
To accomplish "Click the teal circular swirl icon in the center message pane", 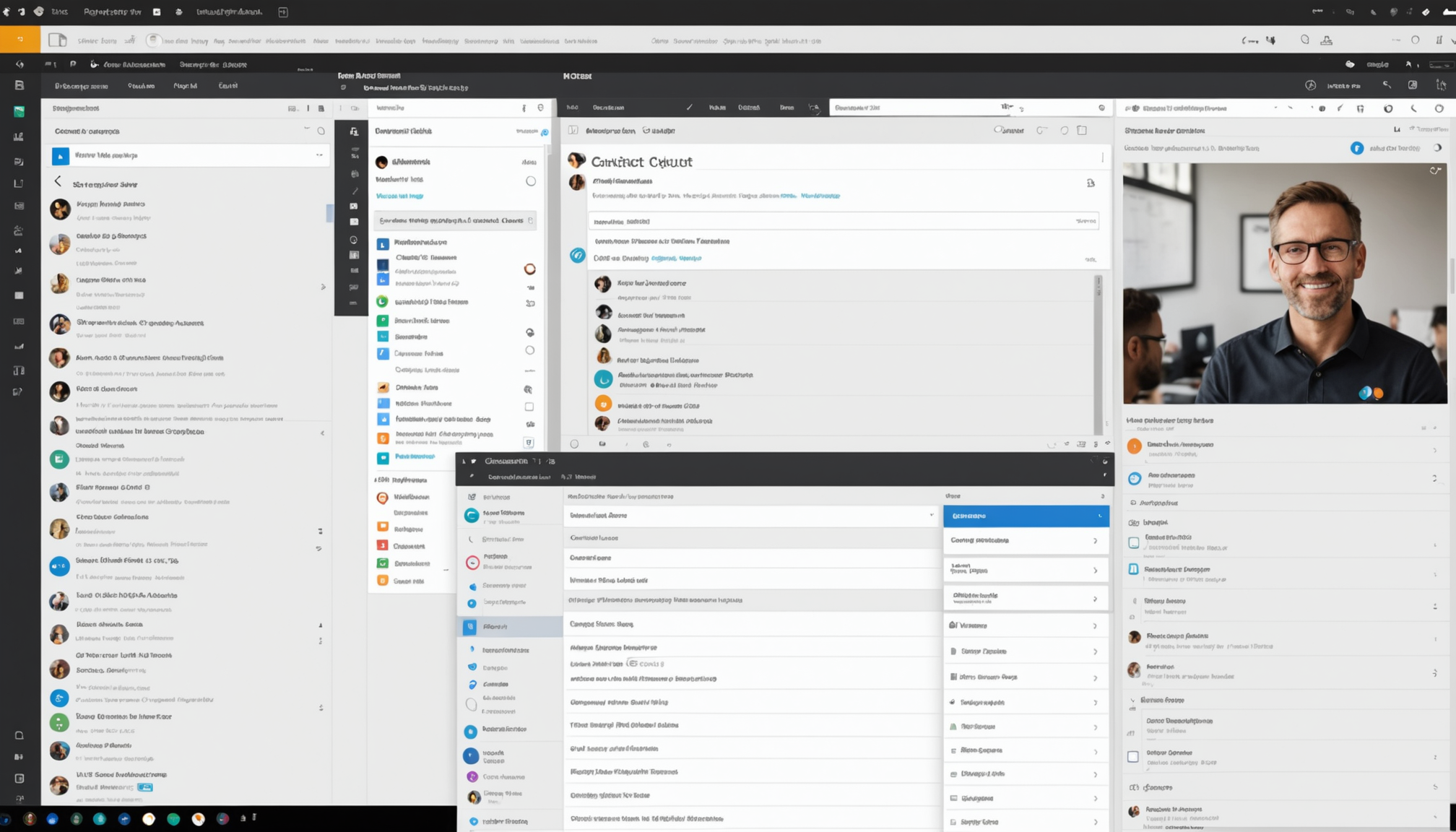I will coord(578,255).
